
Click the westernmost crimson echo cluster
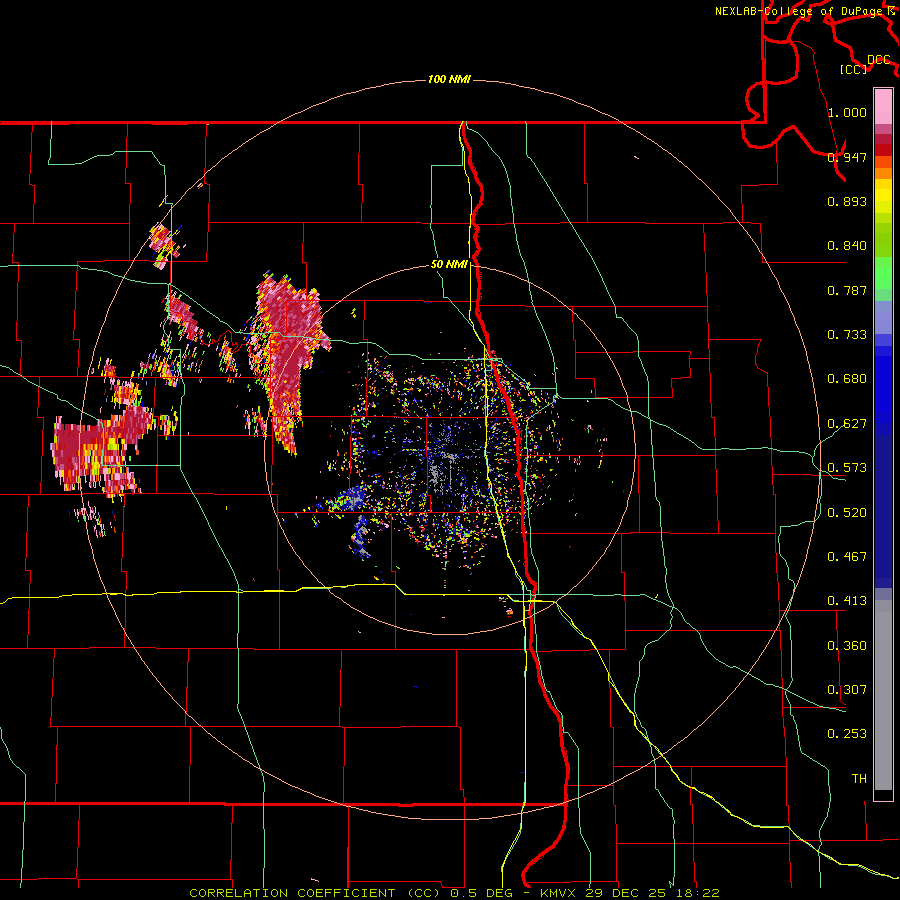coord(100,451)
